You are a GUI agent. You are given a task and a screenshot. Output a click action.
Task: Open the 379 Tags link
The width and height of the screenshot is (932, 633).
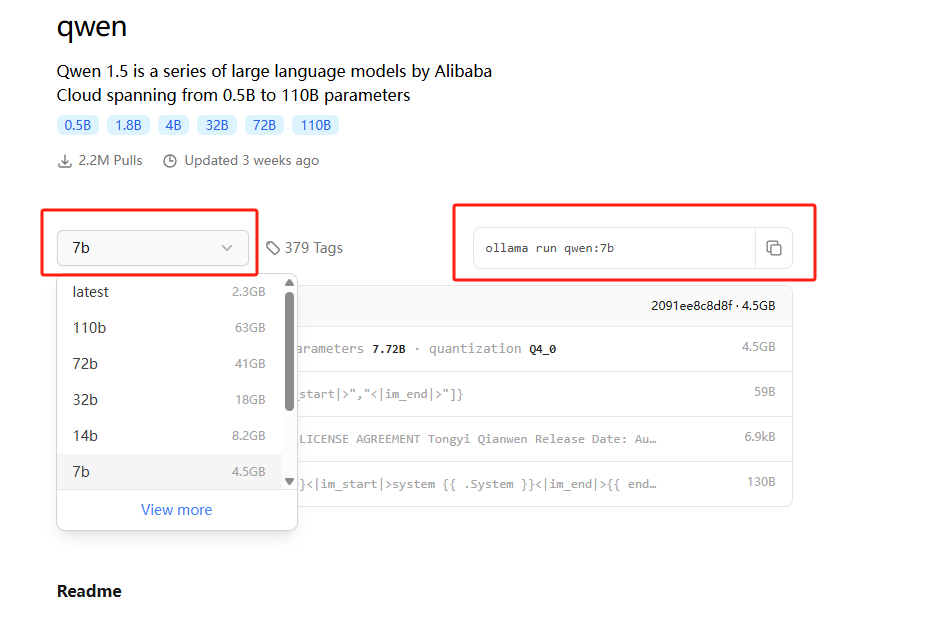(x=313, y=248)
